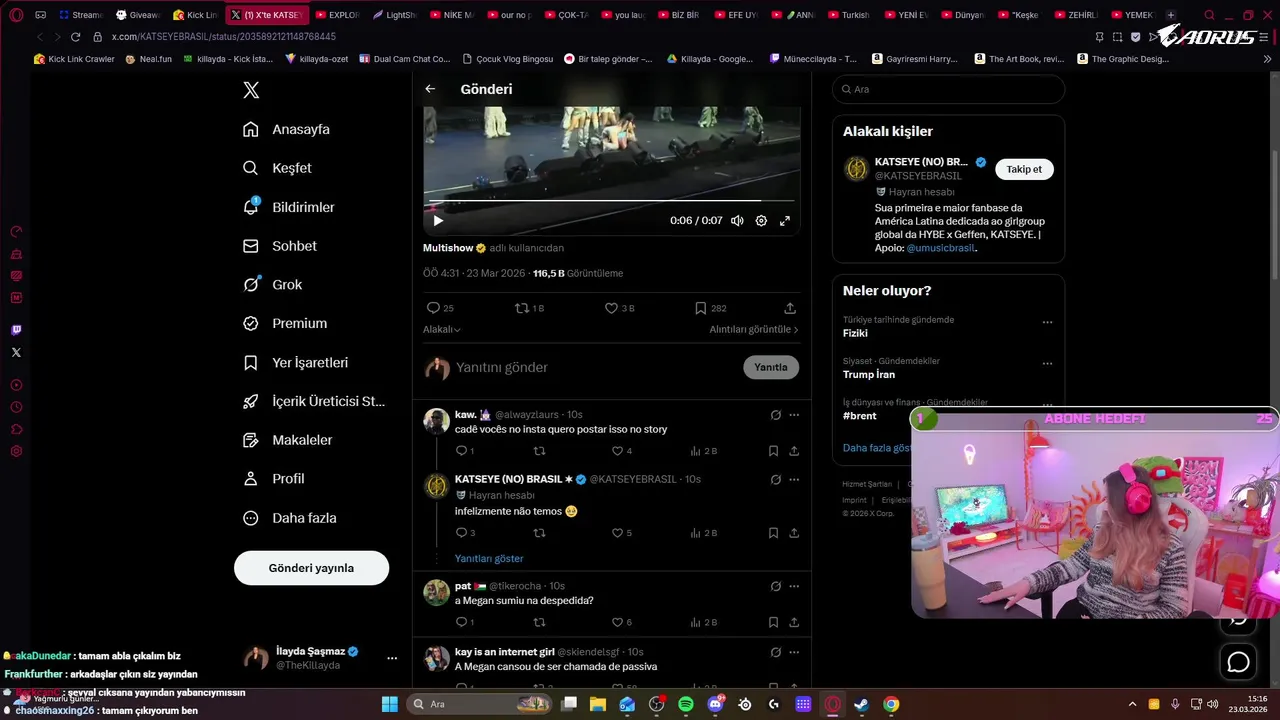Click the Gönderi yayınla button
Viewport: 1280px width, 720px height.
311,568
